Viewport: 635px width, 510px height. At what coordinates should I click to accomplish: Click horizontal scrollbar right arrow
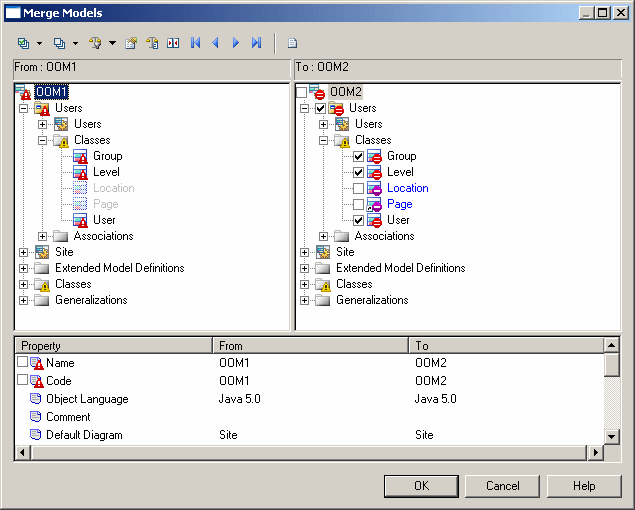(x=595, y=452)
